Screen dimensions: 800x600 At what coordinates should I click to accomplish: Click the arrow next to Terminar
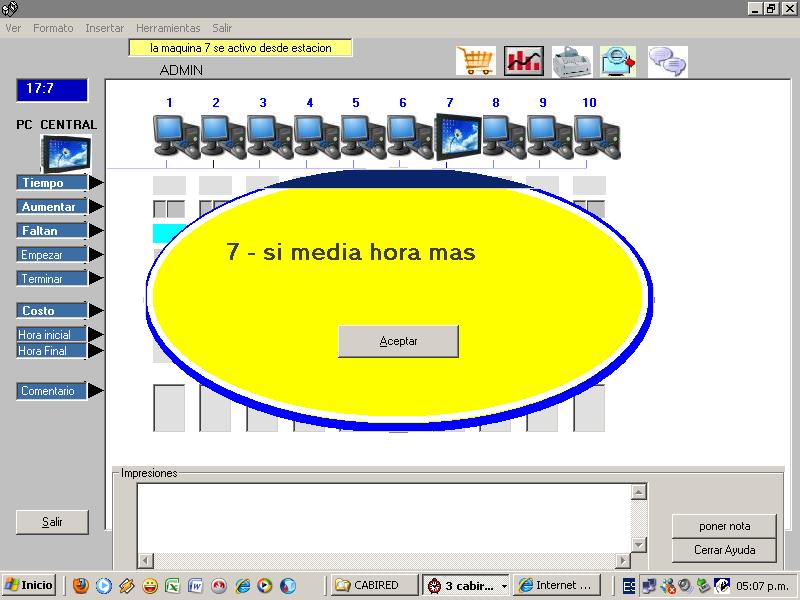click(96, 279)
